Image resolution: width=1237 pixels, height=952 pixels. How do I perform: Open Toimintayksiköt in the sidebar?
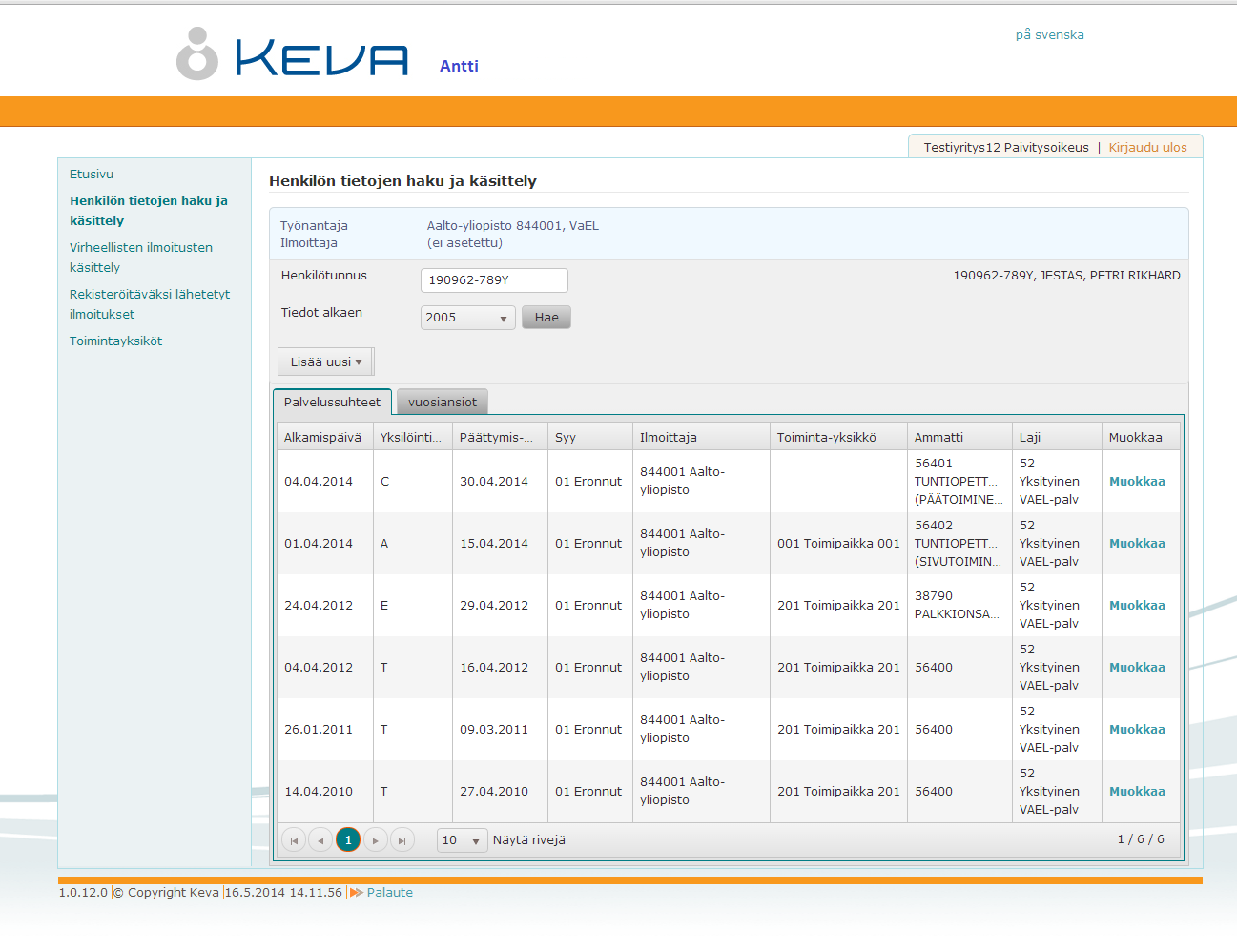[x=116, y=341]
